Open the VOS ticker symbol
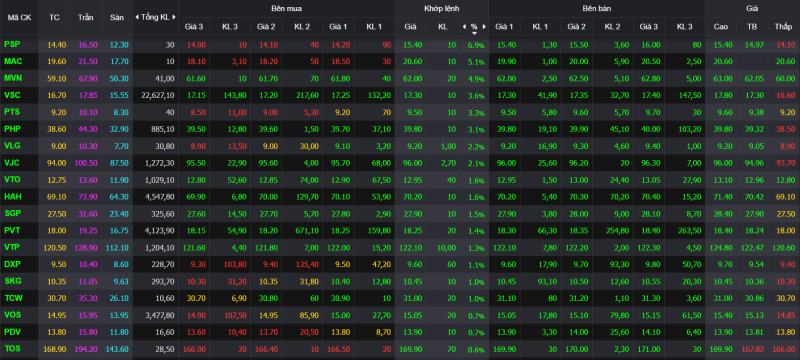800x360 pixels. 12,314
